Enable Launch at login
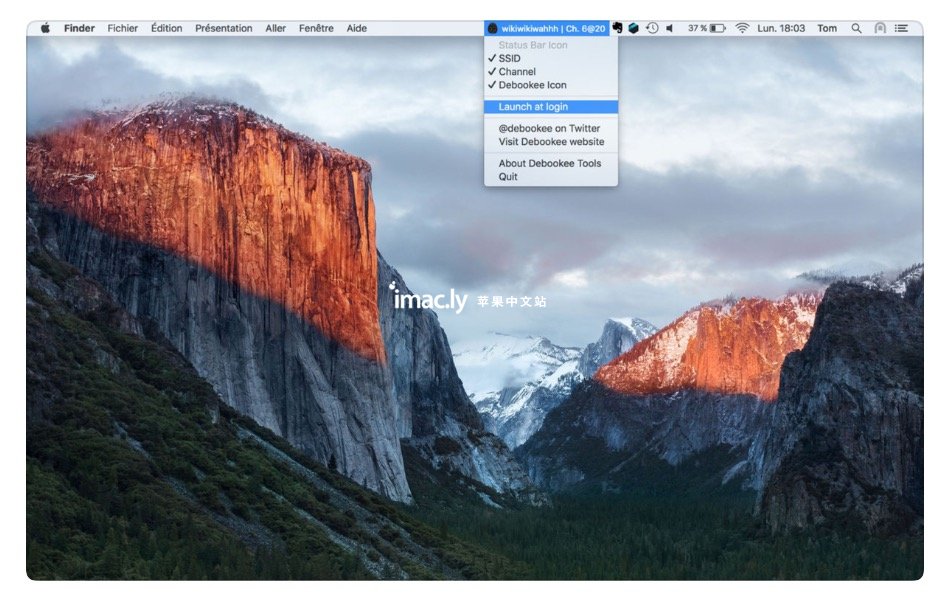The image size is (936, 598). (x=551, y=107)
